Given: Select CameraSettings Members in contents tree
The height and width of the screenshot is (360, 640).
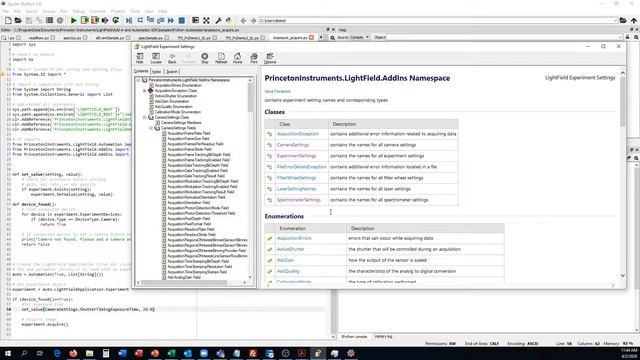Looking at the screenshot, I should (x=181, y=122).
